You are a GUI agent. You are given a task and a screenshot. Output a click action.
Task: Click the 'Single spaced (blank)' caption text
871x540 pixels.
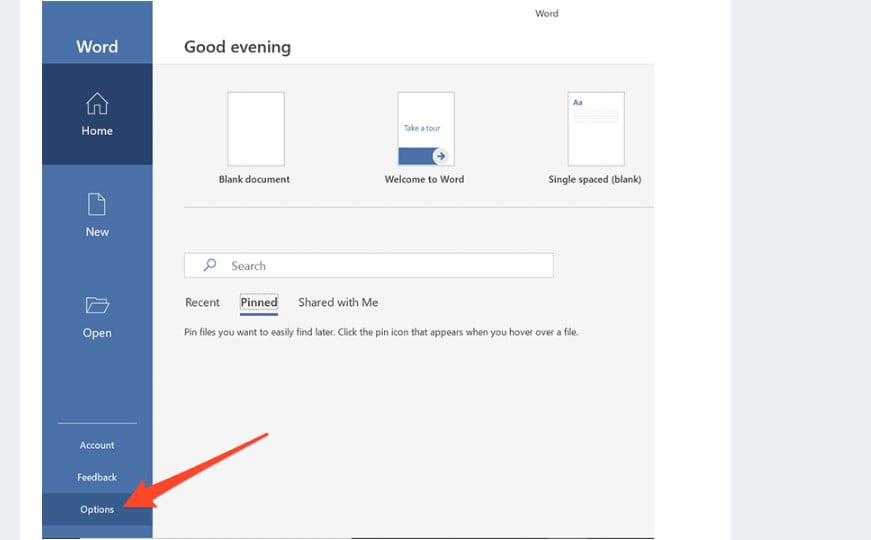click(595, 180)
